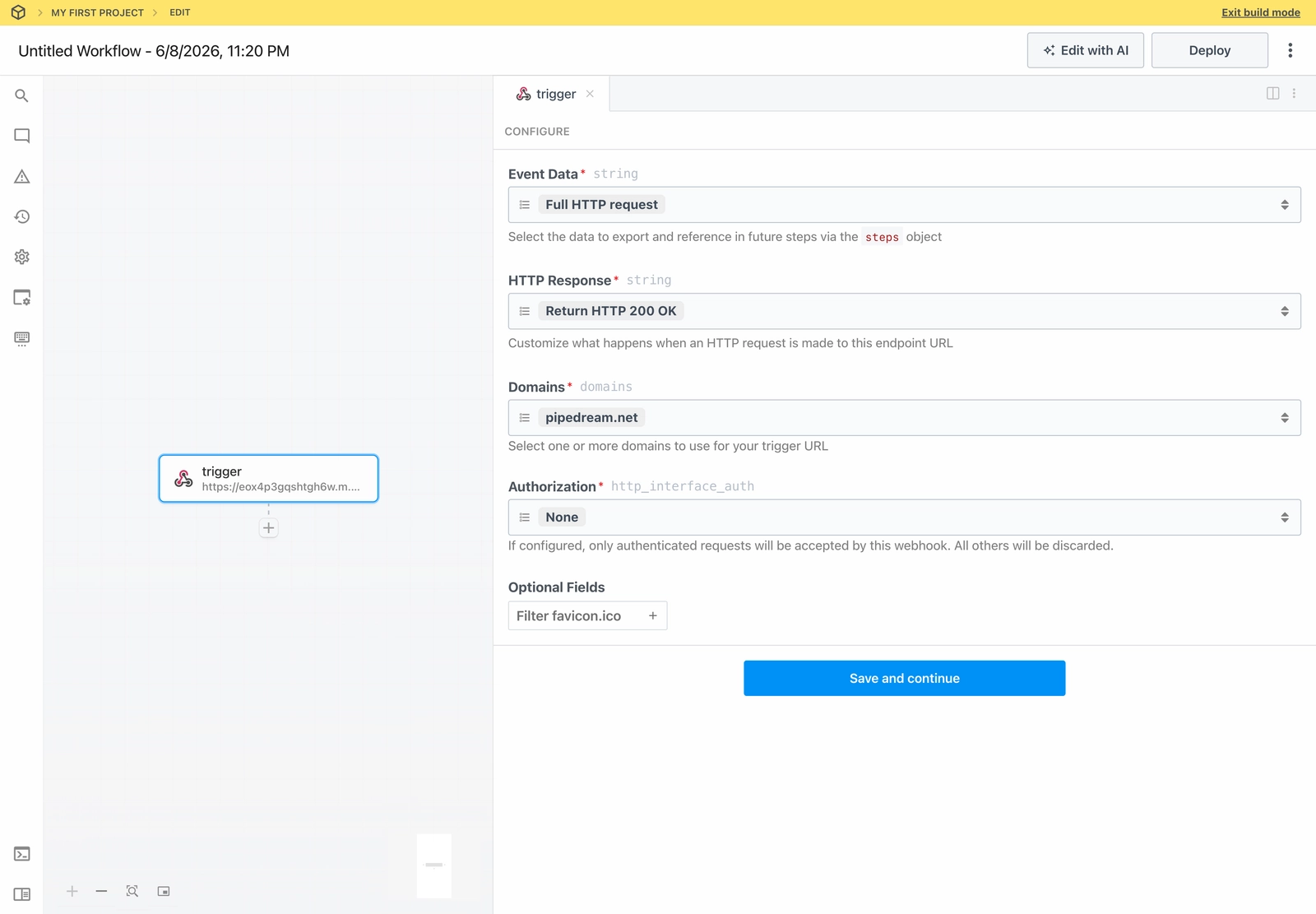Click the Optional Fields heading
Image resolution: width=1316 pixels, height=914 pixels.
click(556, 587)
